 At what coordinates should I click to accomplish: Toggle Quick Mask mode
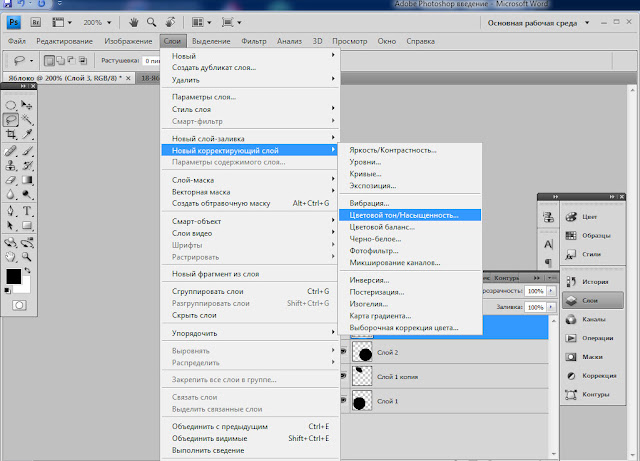tap(19, 305)
